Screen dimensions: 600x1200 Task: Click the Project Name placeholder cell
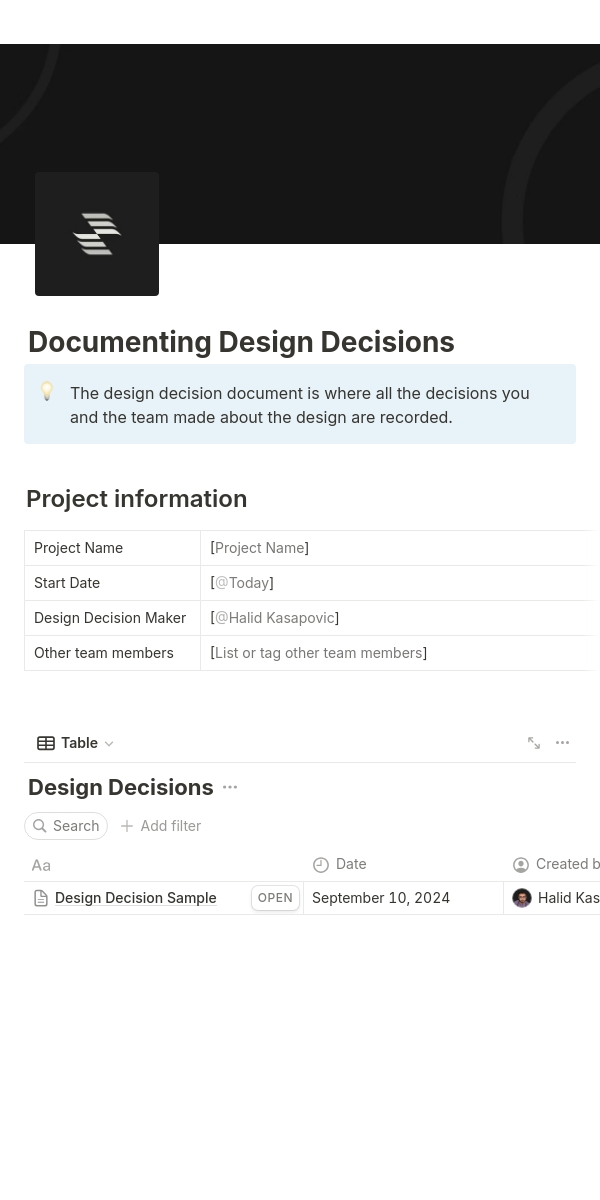(x=260, y=548)
